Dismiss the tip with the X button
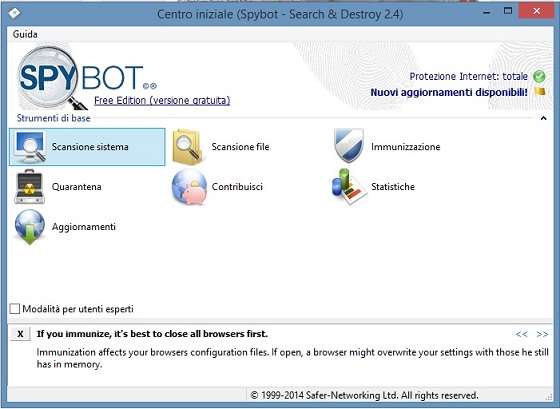560x409 pixels. [x=20, y=334]
